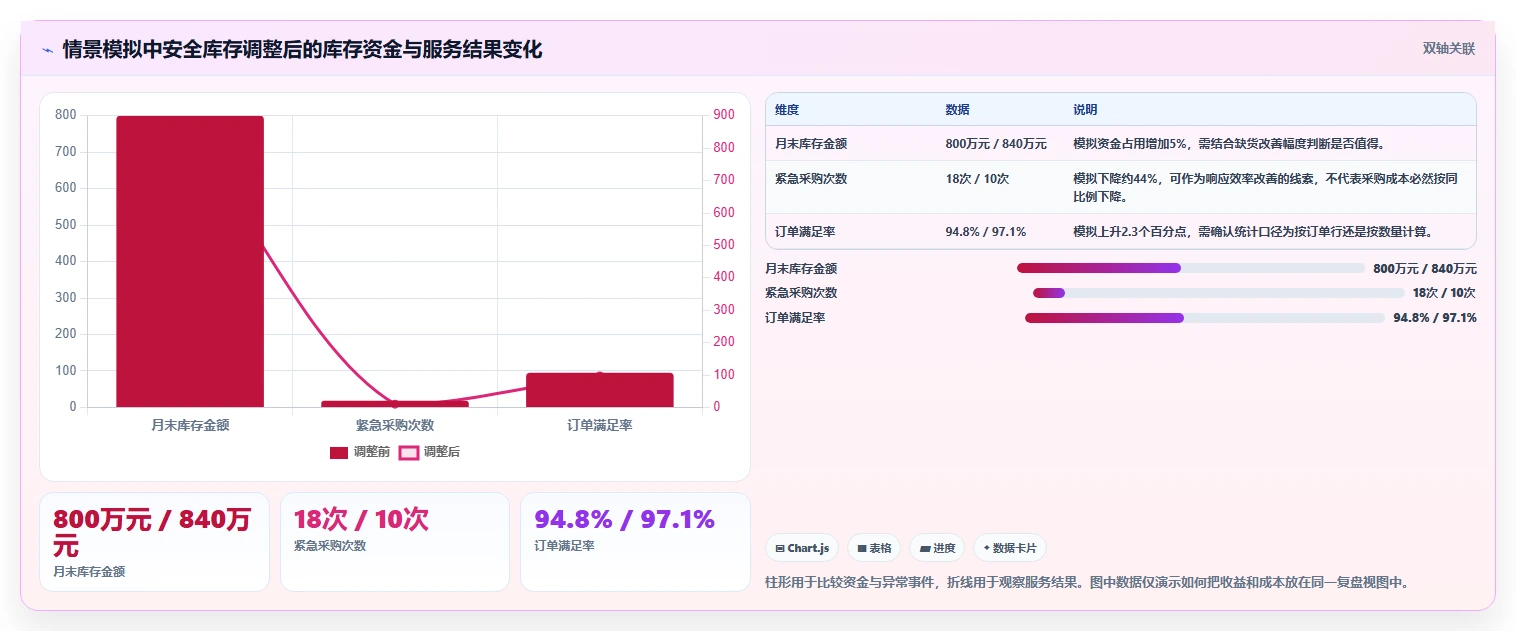Toggle the 调整前 legend swatch
This screenshot has width=1516, height=631.
click(x=339, y=452)
